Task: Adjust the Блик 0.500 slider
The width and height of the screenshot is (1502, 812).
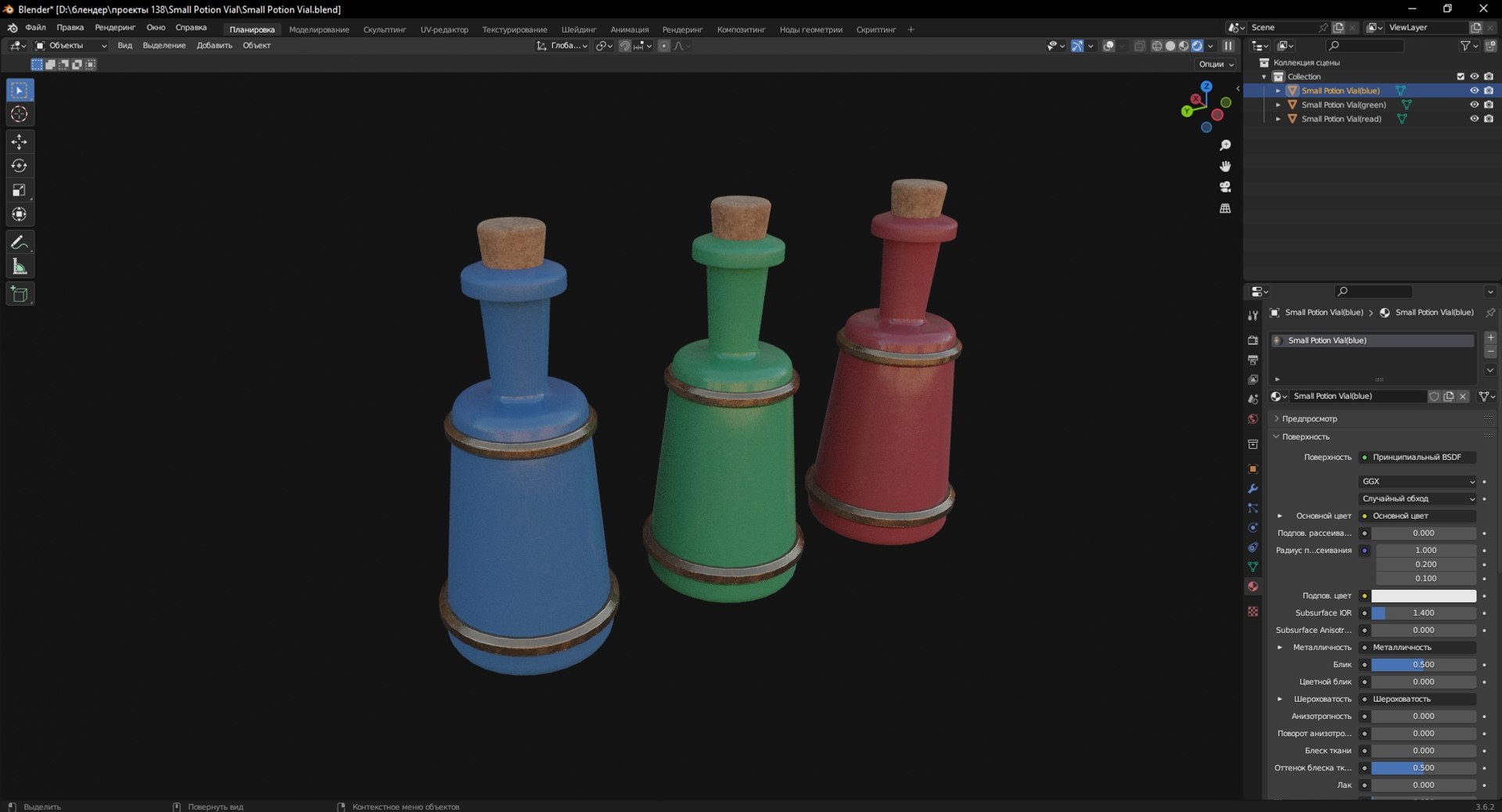Action: (x=1424, y=665)
